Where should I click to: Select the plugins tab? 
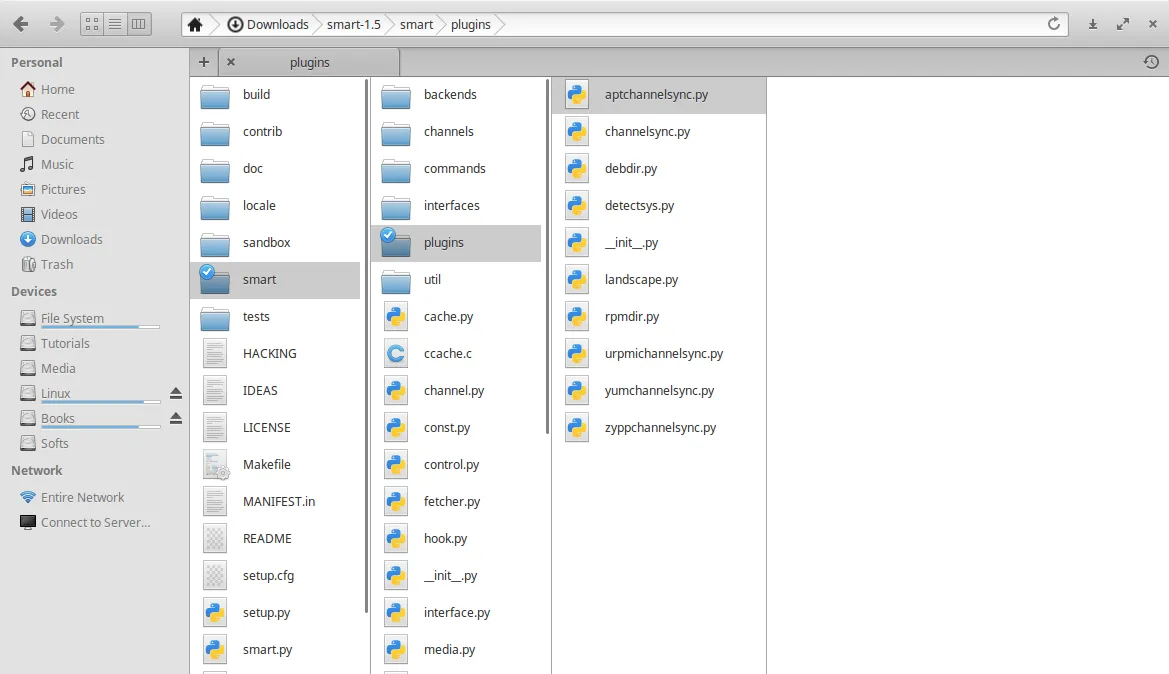pos(310,62)
